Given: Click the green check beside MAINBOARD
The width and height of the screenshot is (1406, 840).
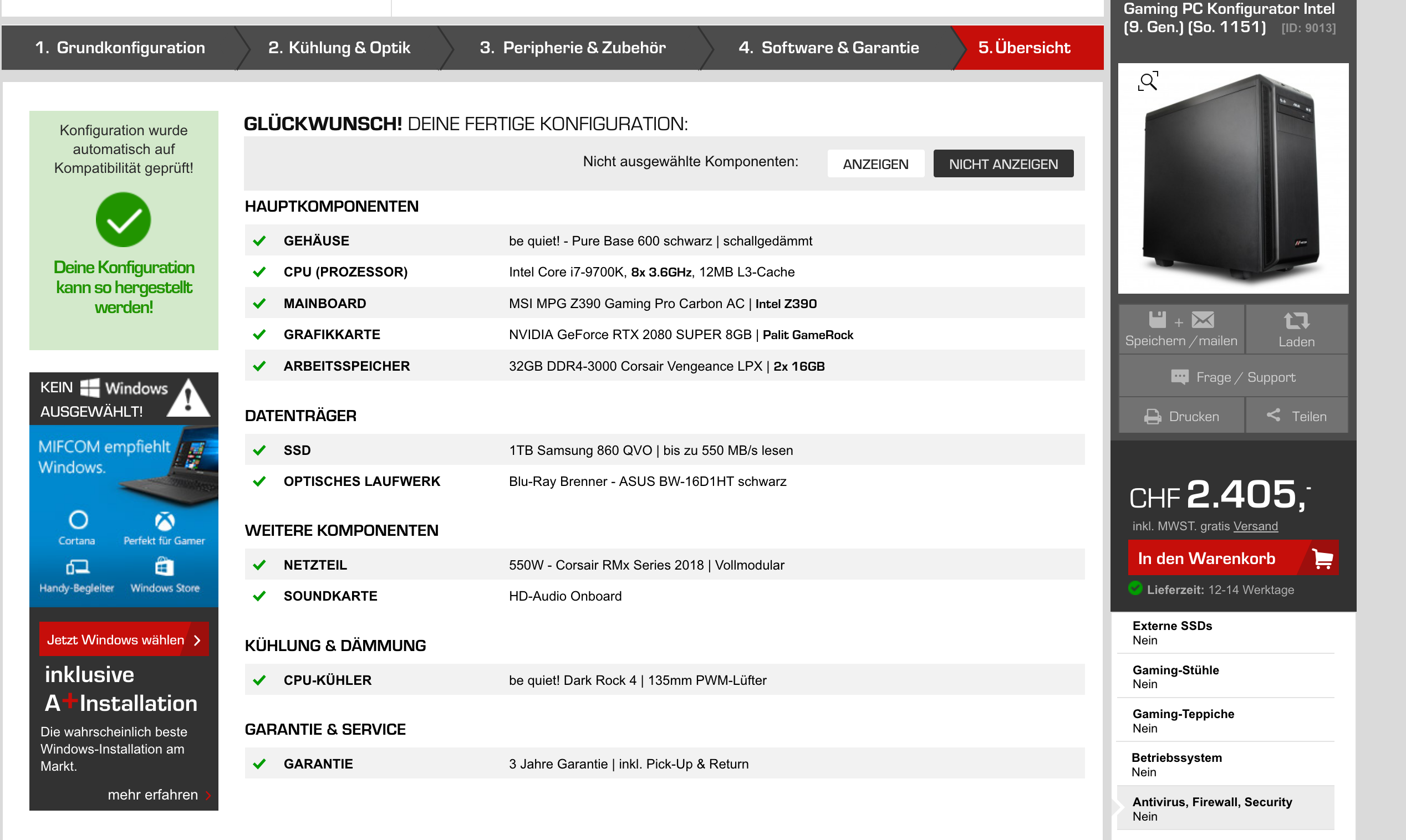Looking at the screenshot, I should [x=259, y=304].
